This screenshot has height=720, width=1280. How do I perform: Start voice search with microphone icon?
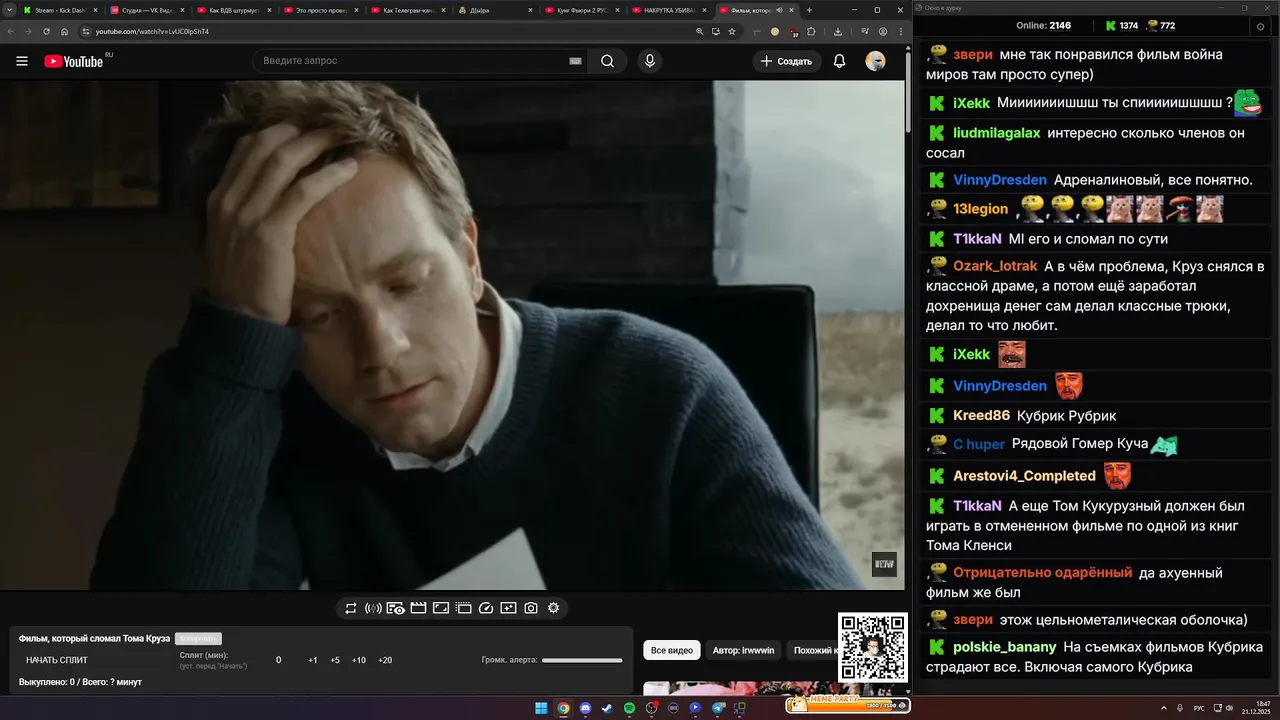[650, 61]
